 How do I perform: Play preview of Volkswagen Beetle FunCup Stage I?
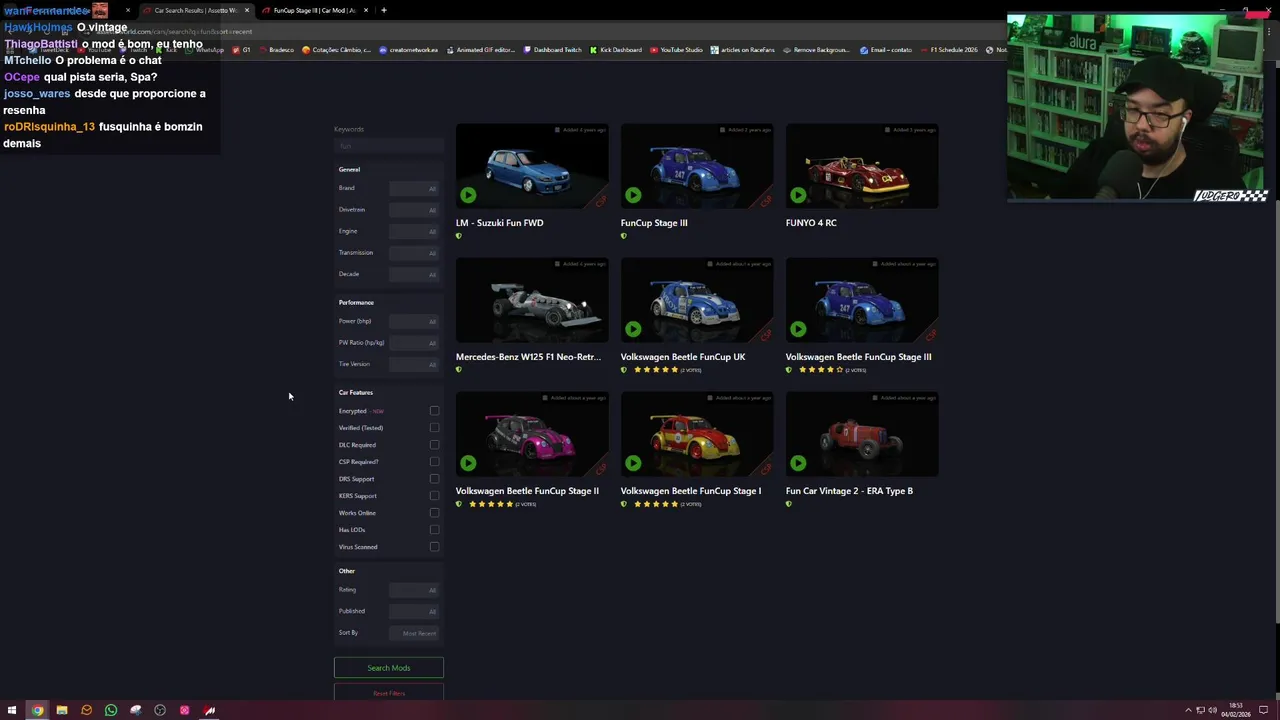point(633,463)
